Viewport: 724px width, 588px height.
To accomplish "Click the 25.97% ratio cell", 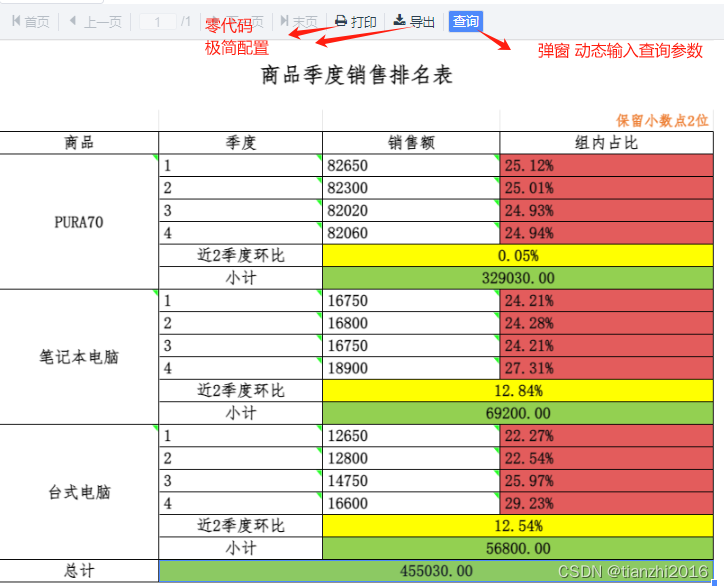I will (607, 481).
